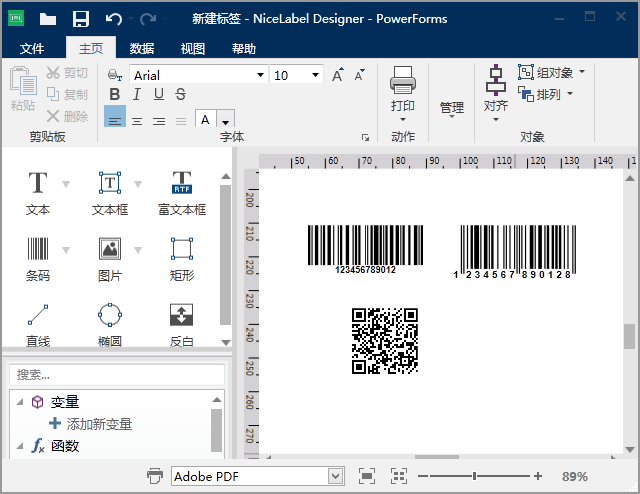Viewport: 640px width, 494px height.
Task: Show printer fonts icon beside Arial
Action: (x=115, y=75)
